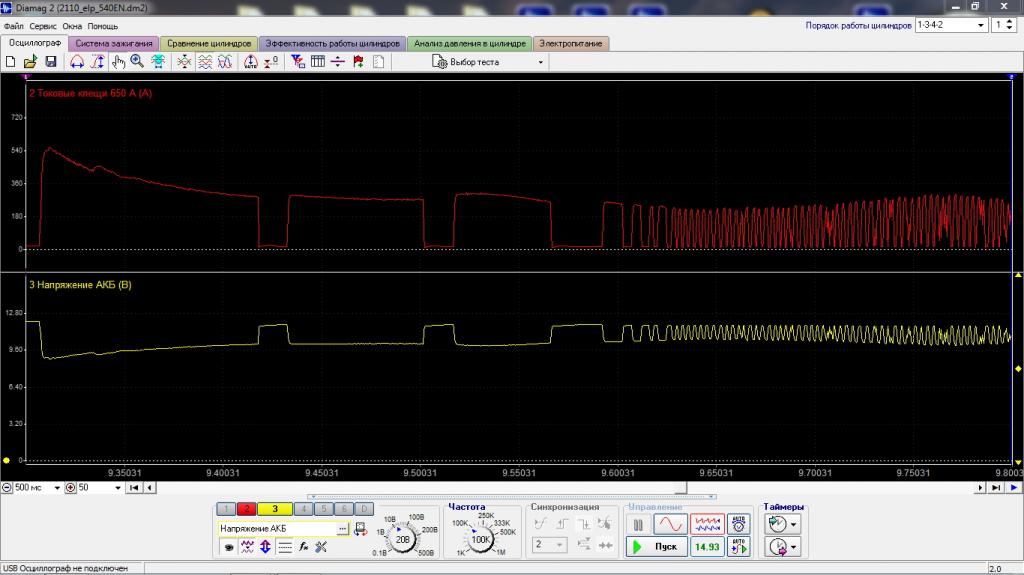This screenshot has height=575, width=1024.
Task: Click the probe selection icon beside channel name
Action: [x=360, y=529]
